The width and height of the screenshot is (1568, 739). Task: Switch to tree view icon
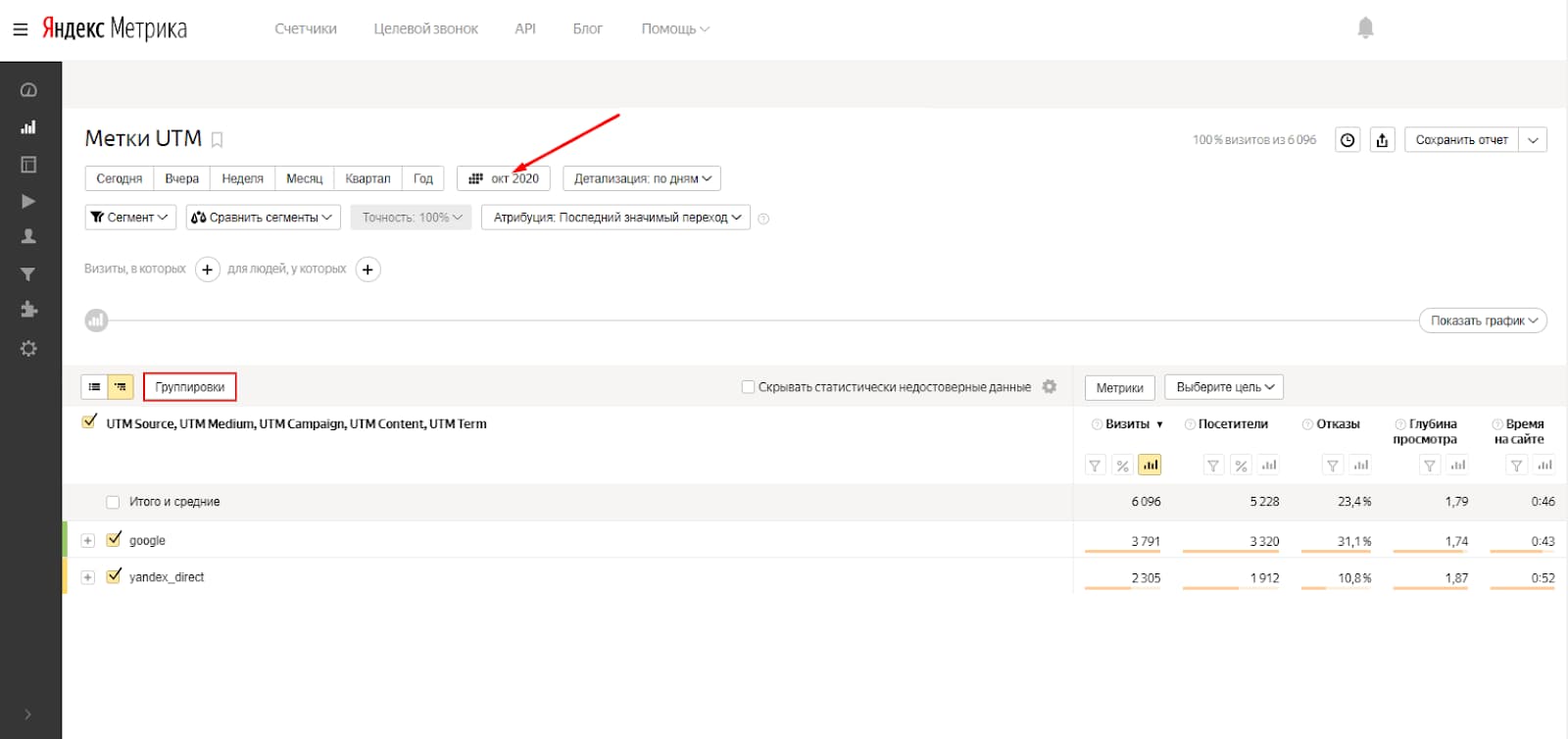coord(121,387)
